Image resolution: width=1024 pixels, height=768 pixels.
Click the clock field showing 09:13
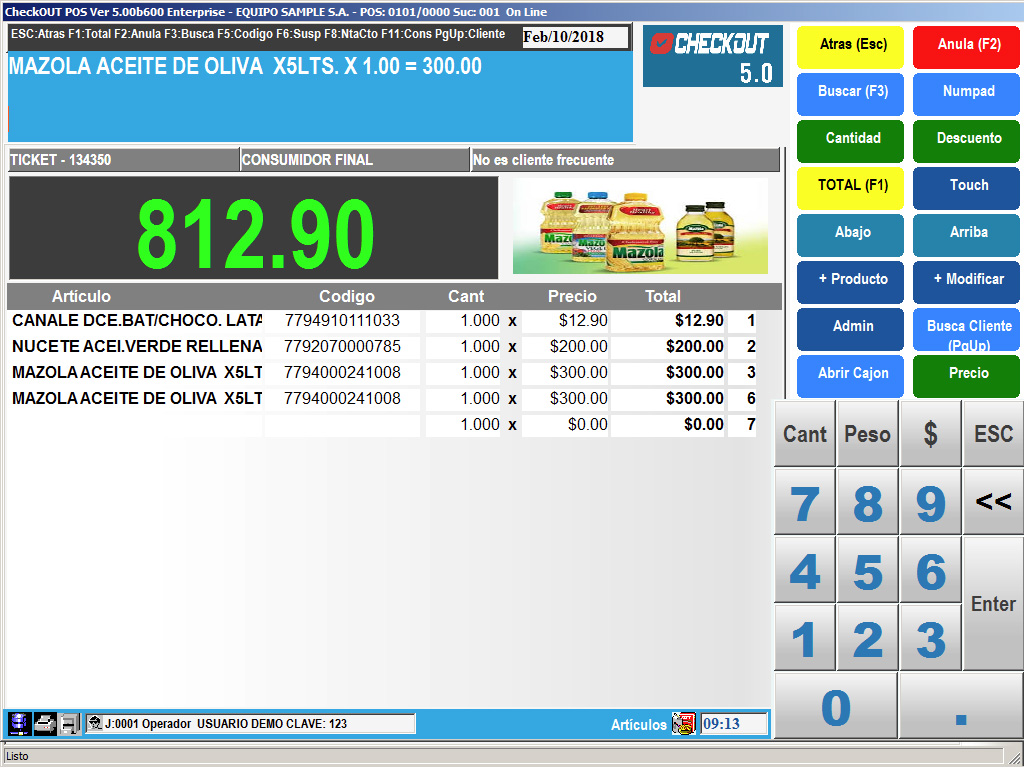pos(733,724)
